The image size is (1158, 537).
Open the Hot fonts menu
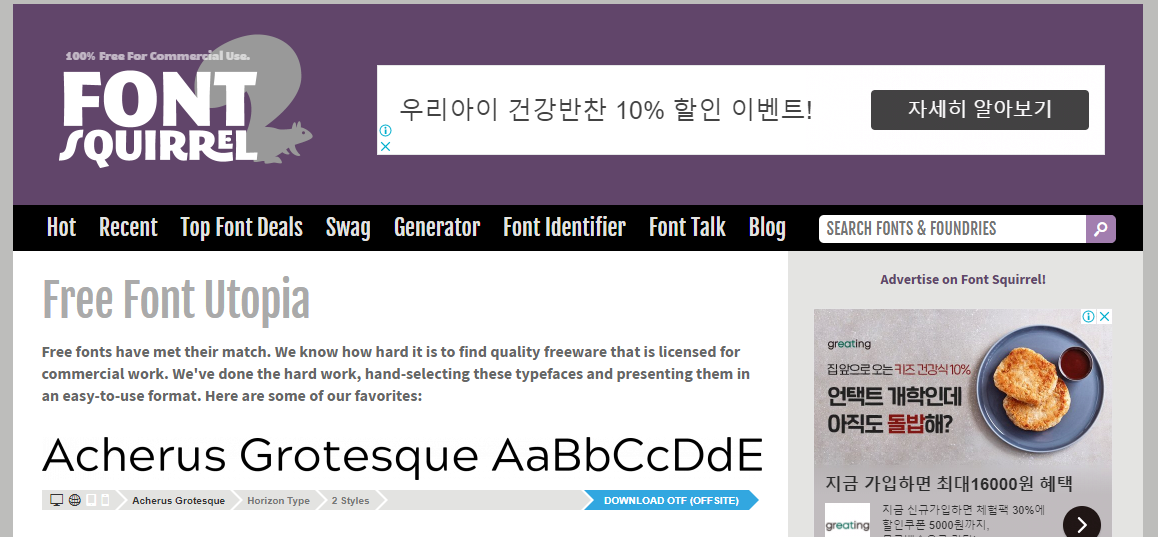61,228
